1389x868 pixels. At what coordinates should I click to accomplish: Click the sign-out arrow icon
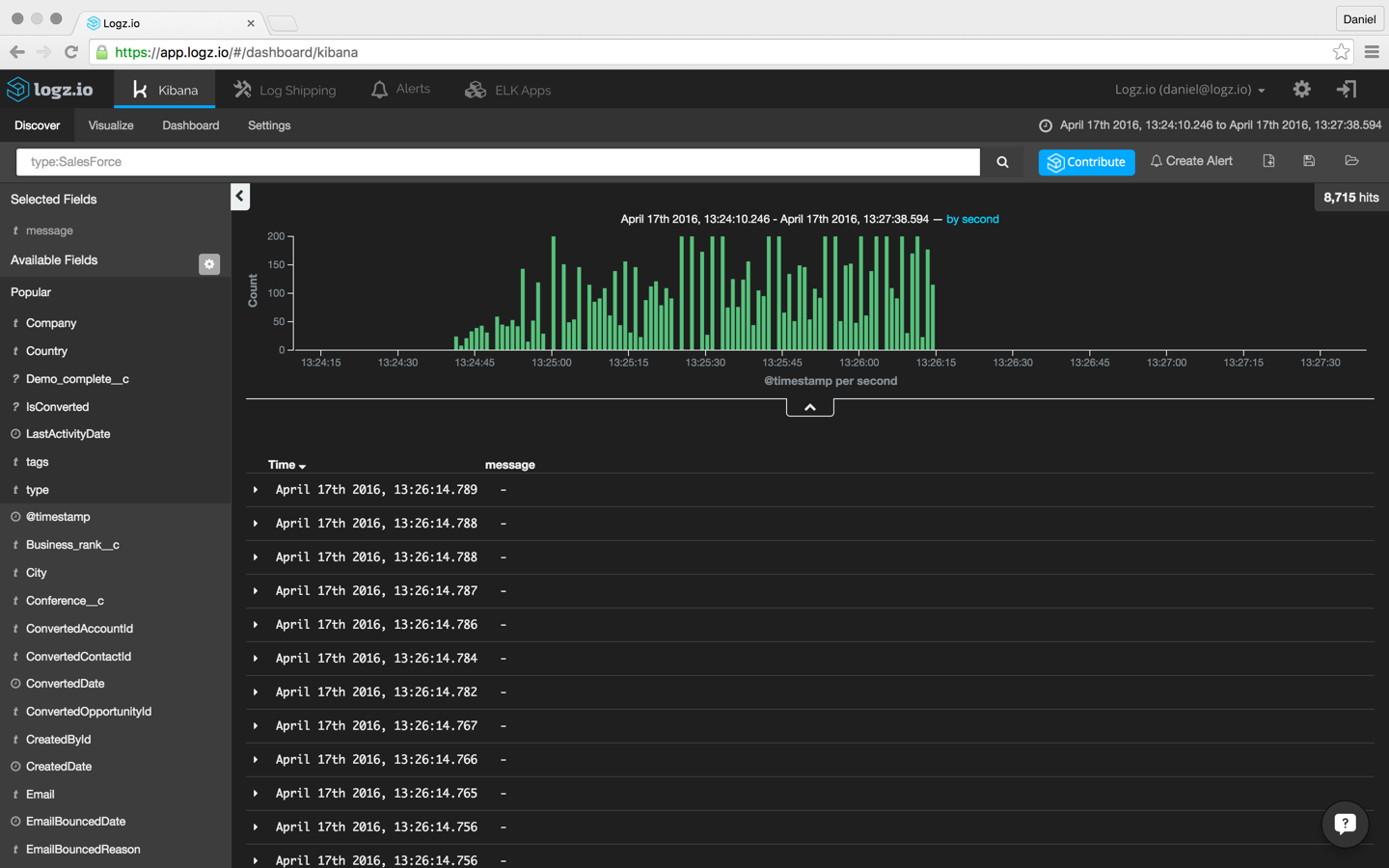[x=1347, y=89]
